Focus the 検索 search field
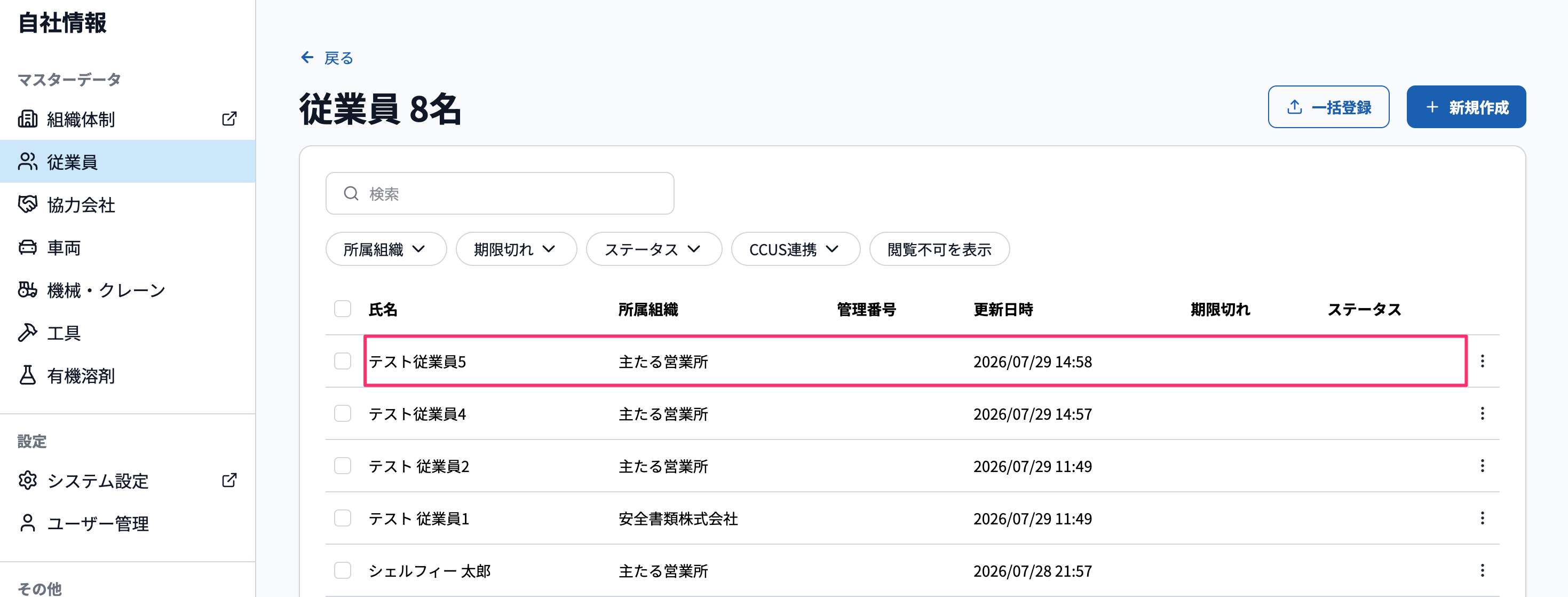Screen dimensions: 1568x597 tap(500, 194)
